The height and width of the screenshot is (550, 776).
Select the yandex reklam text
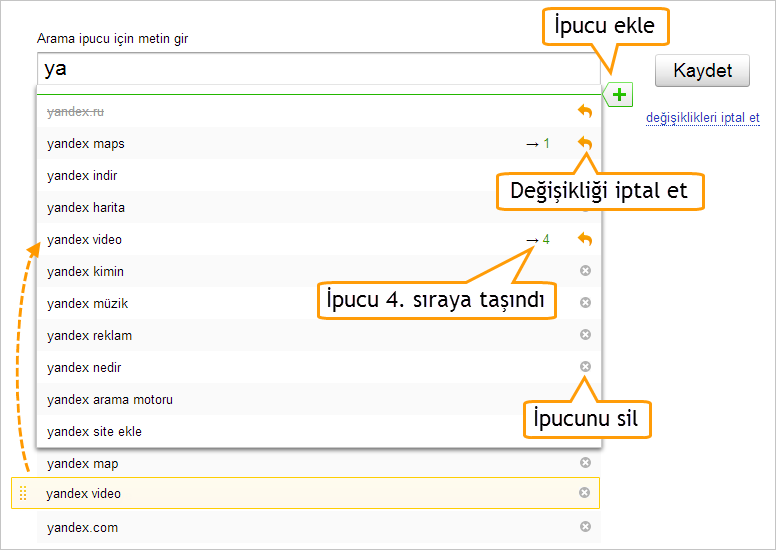pos(89,336)
